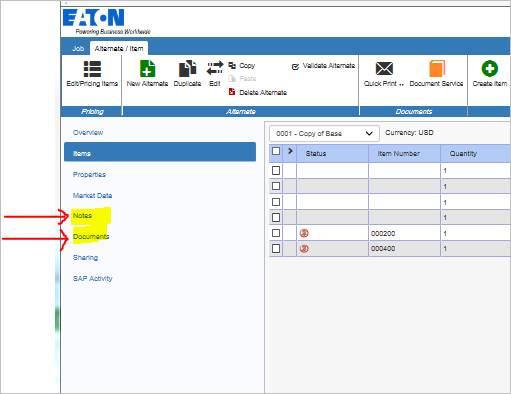The height and width of the screenshot is (394, 511).
Task: Open Market Data in the sidebar
Action: click(92, 196)
